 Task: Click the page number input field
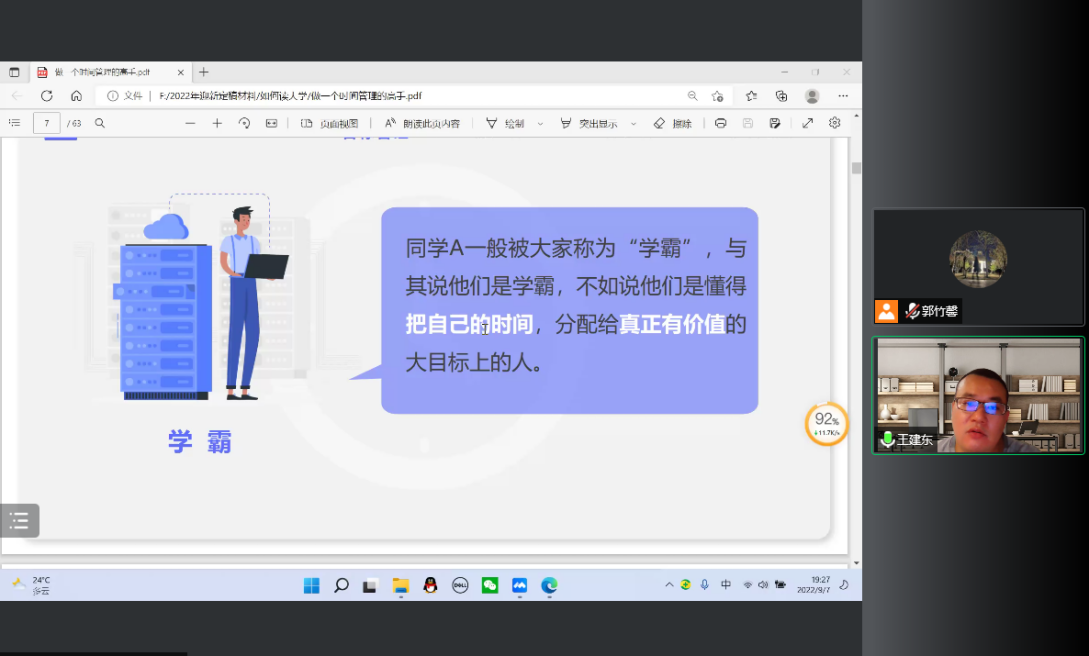(x=46, y=123)
